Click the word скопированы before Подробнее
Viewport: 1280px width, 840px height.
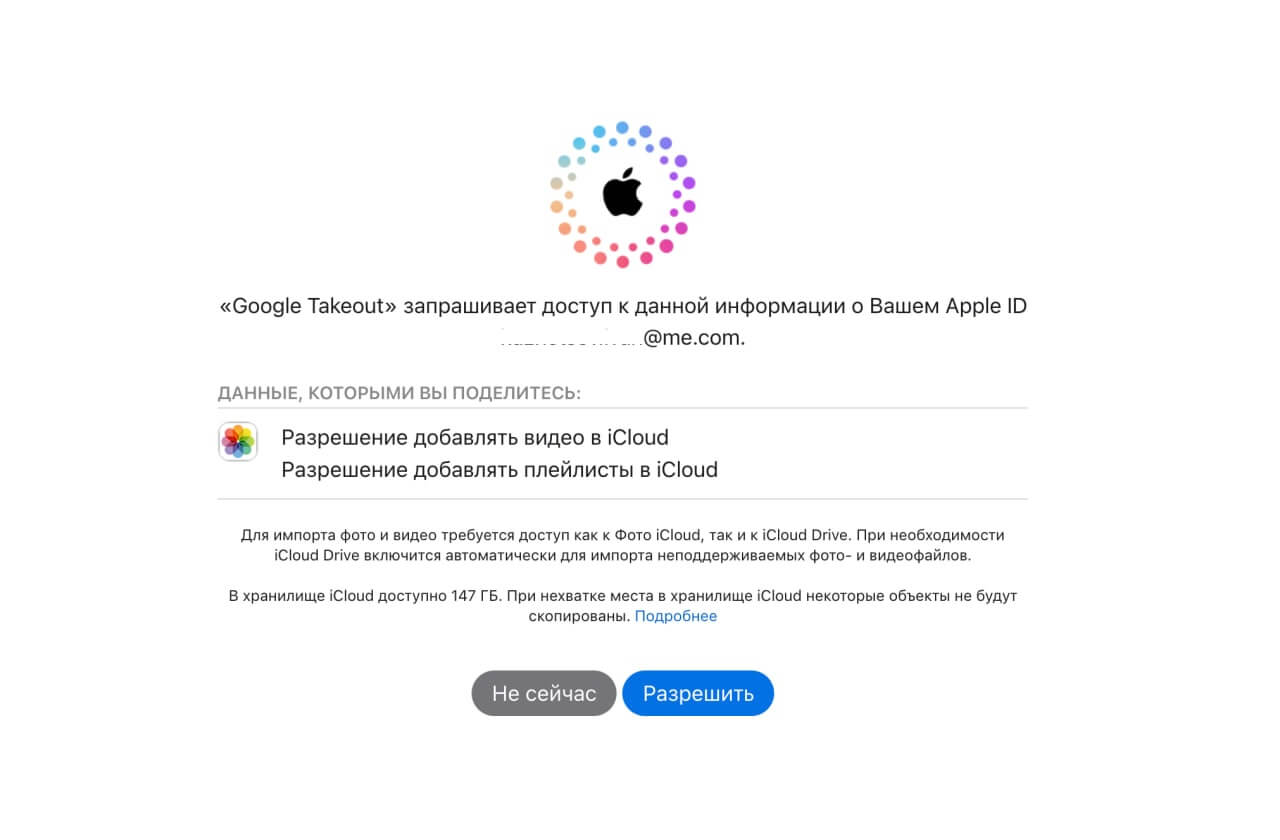579,616
